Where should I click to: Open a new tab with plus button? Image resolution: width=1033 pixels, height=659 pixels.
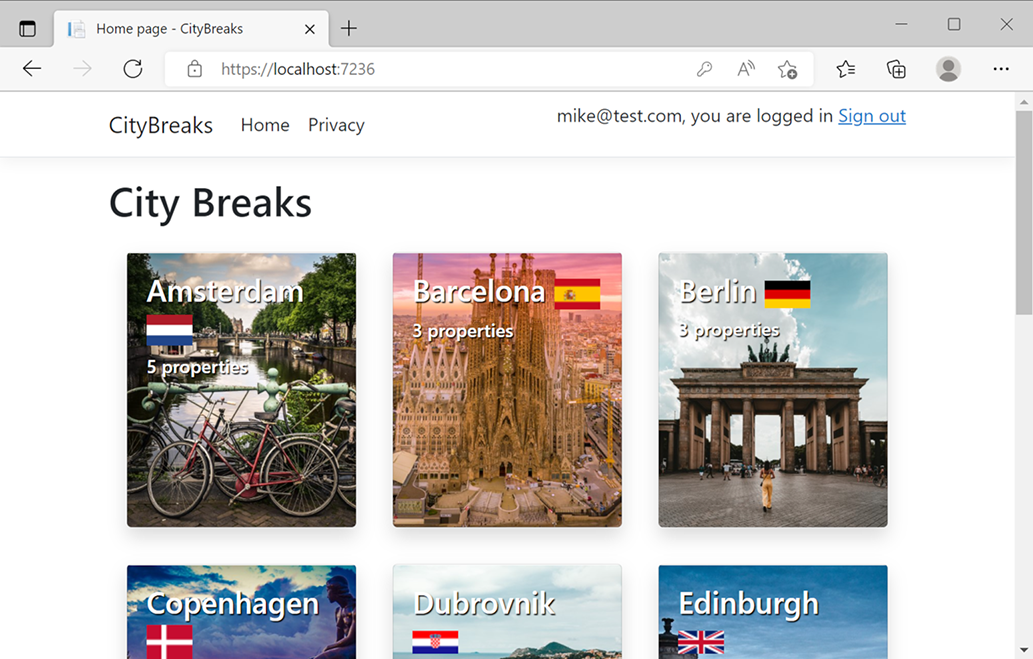(x=349, y=28)
